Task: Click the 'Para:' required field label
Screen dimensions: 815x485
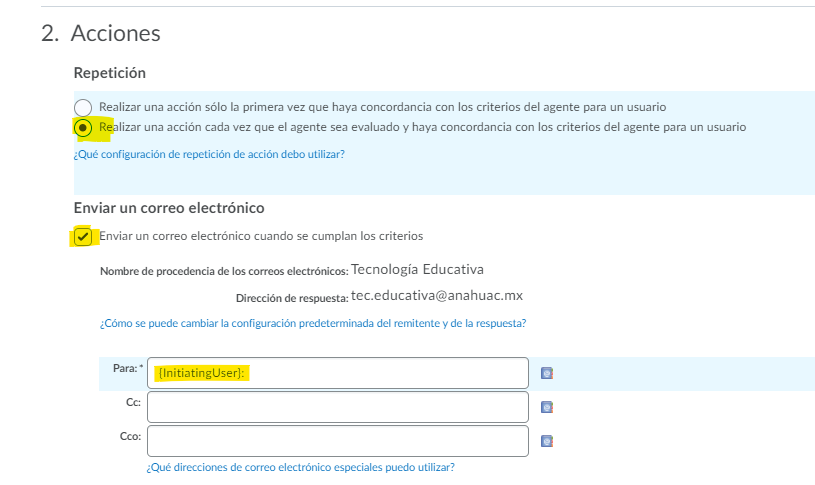Action: coord(127,368)
